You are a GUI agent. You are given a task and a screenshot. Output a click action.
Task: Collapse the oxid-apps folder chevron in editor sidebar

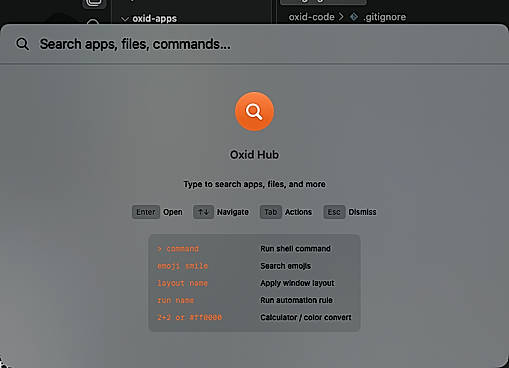click(125, 19)
